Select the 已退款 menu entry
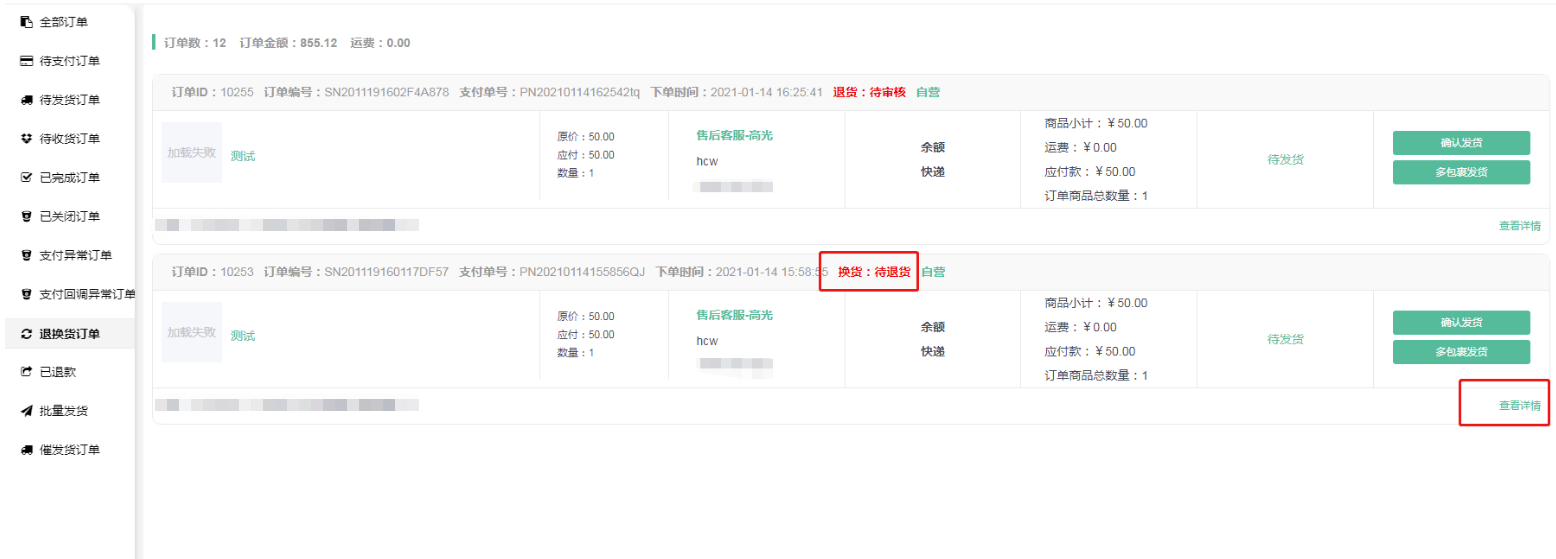This screenshot has width=1556, height=559. [x=58, y=372]
